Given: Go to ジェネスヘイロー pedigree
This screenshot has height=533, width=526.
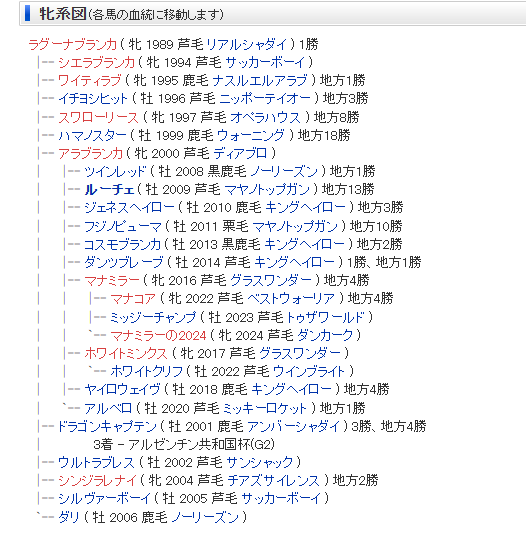Looking at the screenshot, I should tap(129, 208).
